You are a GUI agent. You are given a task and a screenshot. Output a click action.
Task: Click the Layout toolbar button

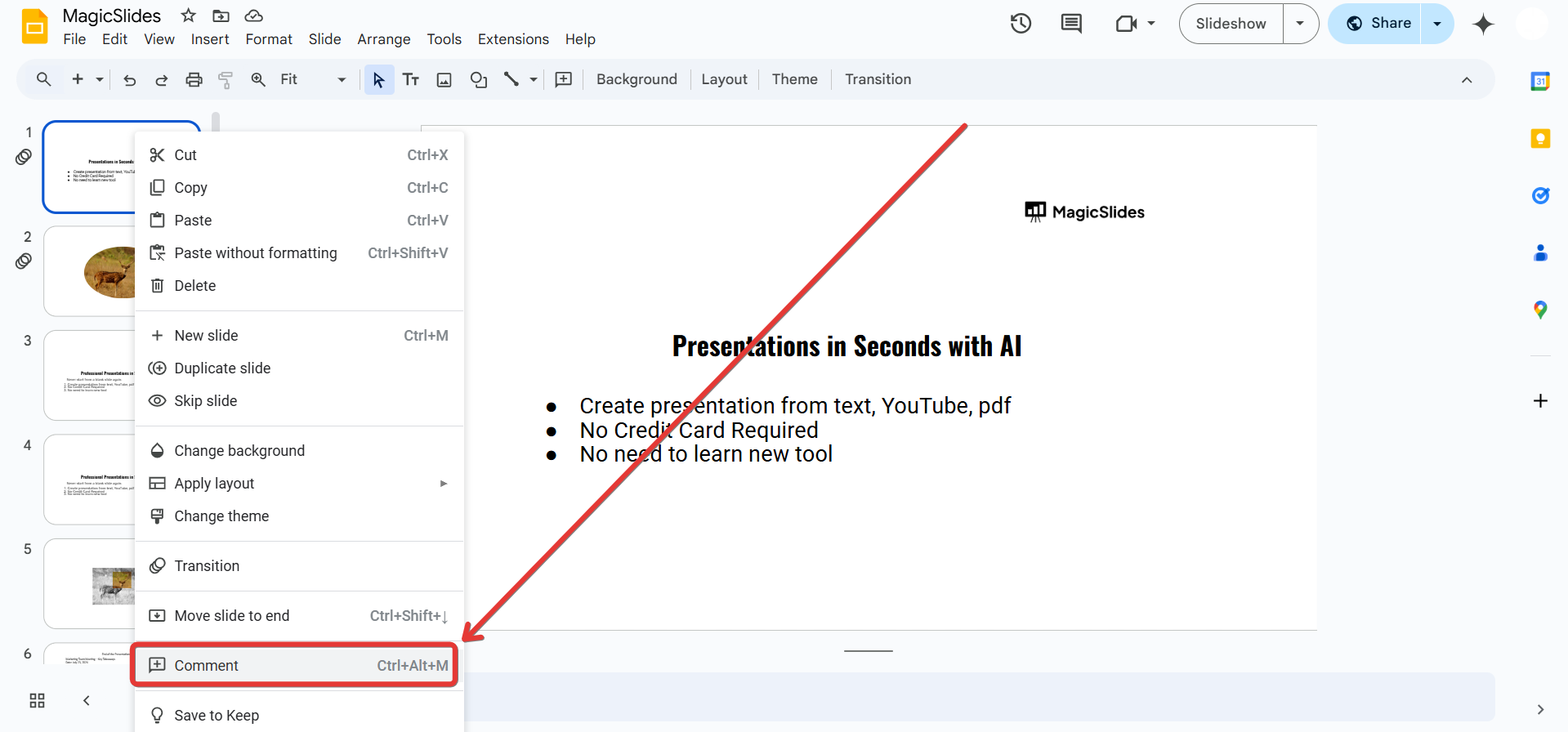tap(724, 79)
